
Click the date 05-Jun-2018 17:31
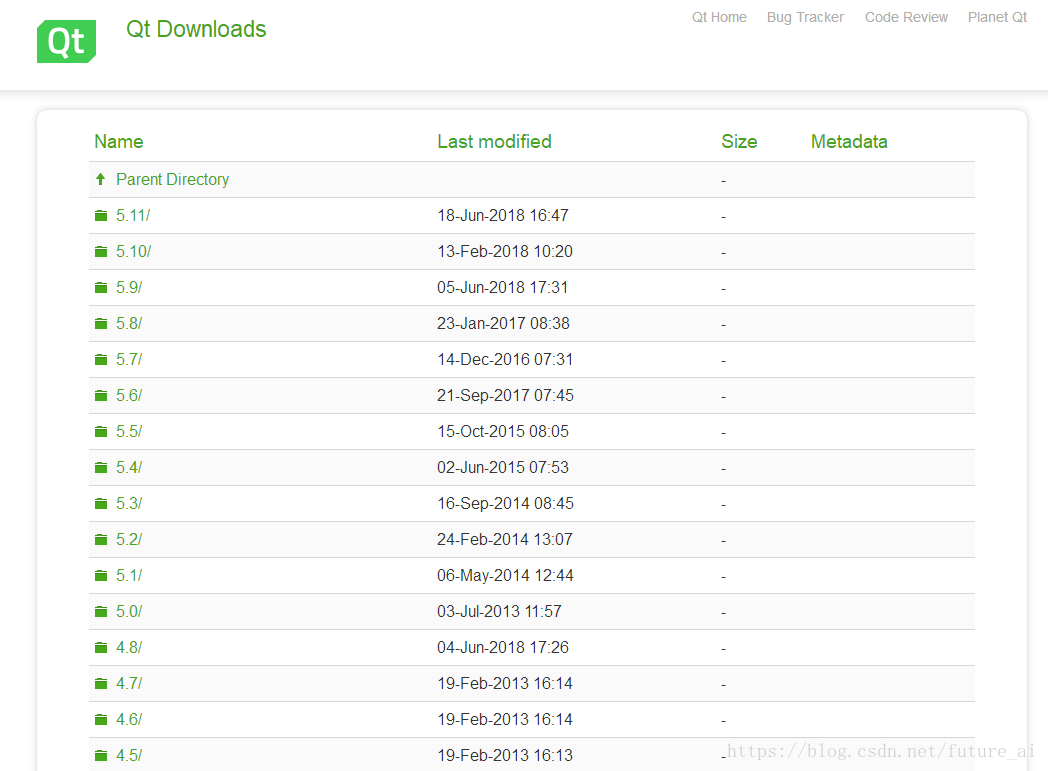click(x=503, y=287)
